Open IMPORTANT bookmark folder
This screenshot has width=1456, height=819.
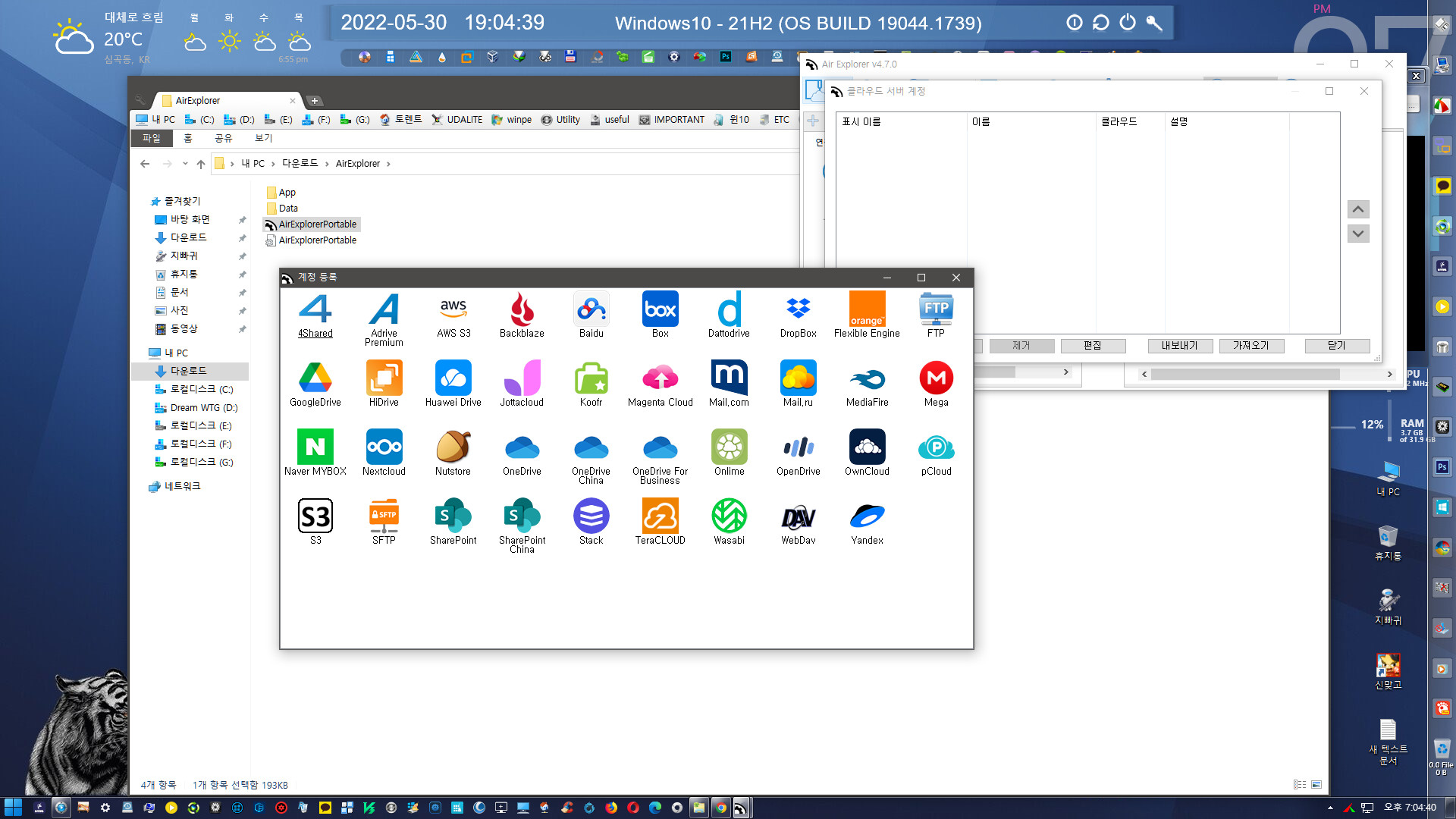click(671, 120)
